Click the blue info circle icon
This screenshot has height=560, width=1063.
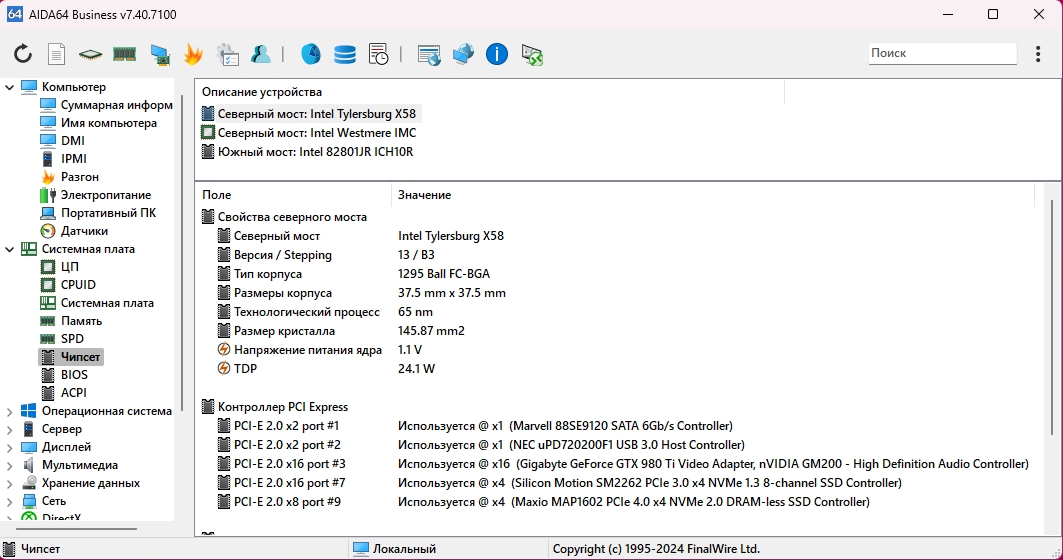coord(497,54)
